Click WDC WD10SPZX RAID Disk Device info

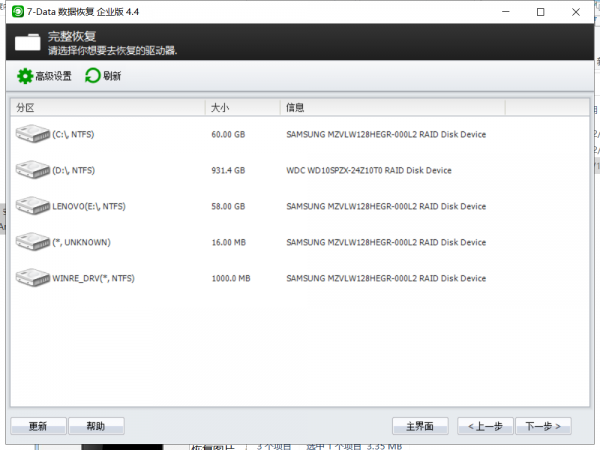pos(369,170)
